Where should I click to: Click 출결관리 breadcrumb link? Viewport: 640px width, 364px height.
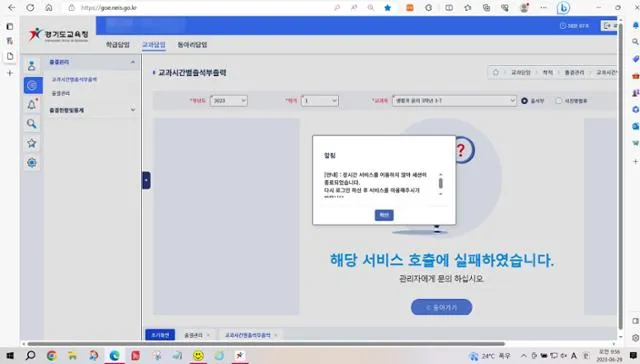[x=574, y=72]
